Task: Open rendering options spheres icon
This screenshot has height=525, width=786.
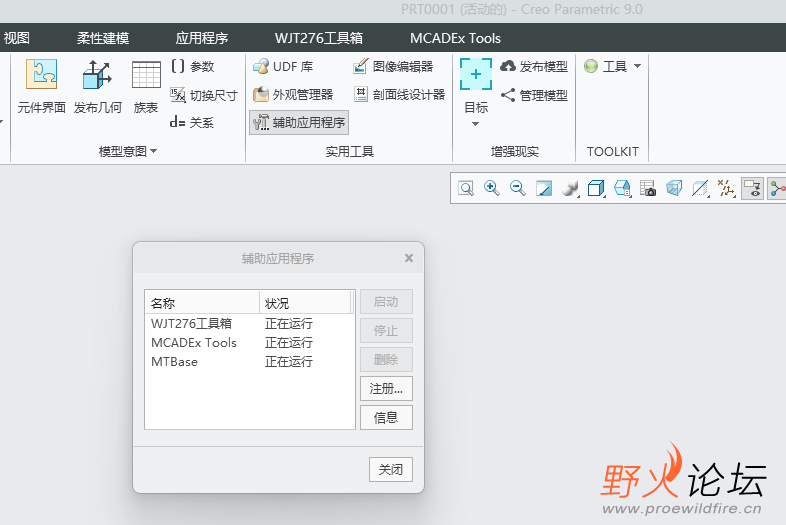Action: coord(570,189)
